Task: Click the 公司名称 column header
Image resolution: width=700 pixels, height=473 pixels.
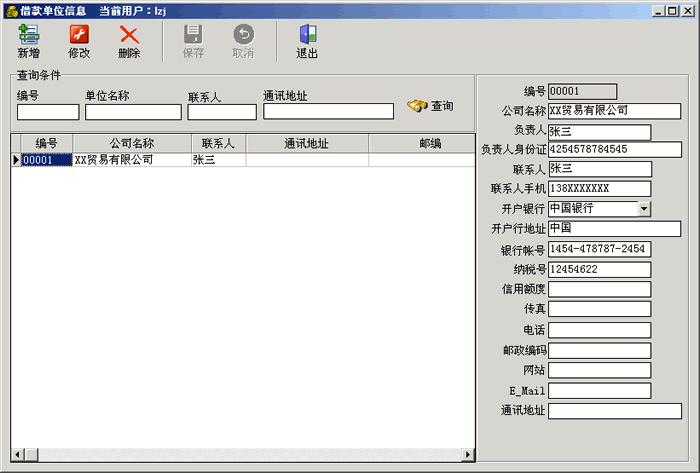Action: (132, 144)
